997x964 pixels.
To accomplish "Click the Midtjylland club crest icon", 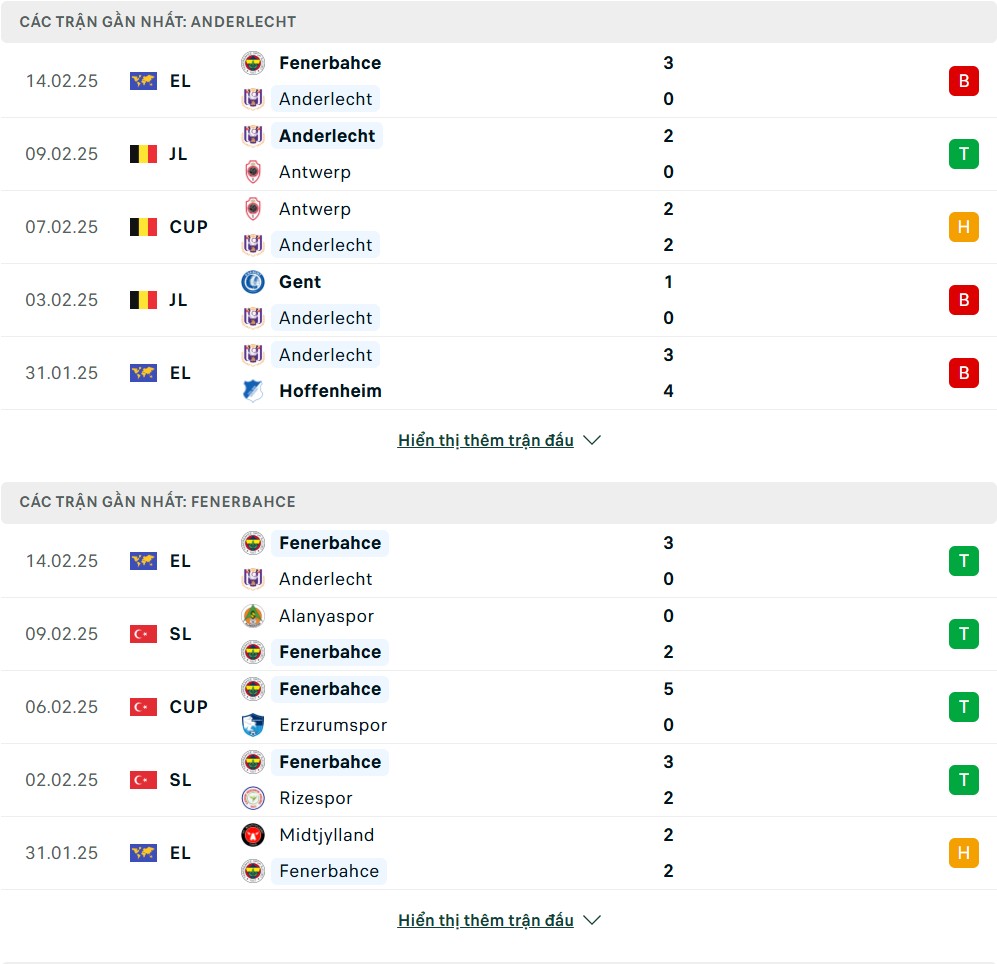I will pos(253,835).
